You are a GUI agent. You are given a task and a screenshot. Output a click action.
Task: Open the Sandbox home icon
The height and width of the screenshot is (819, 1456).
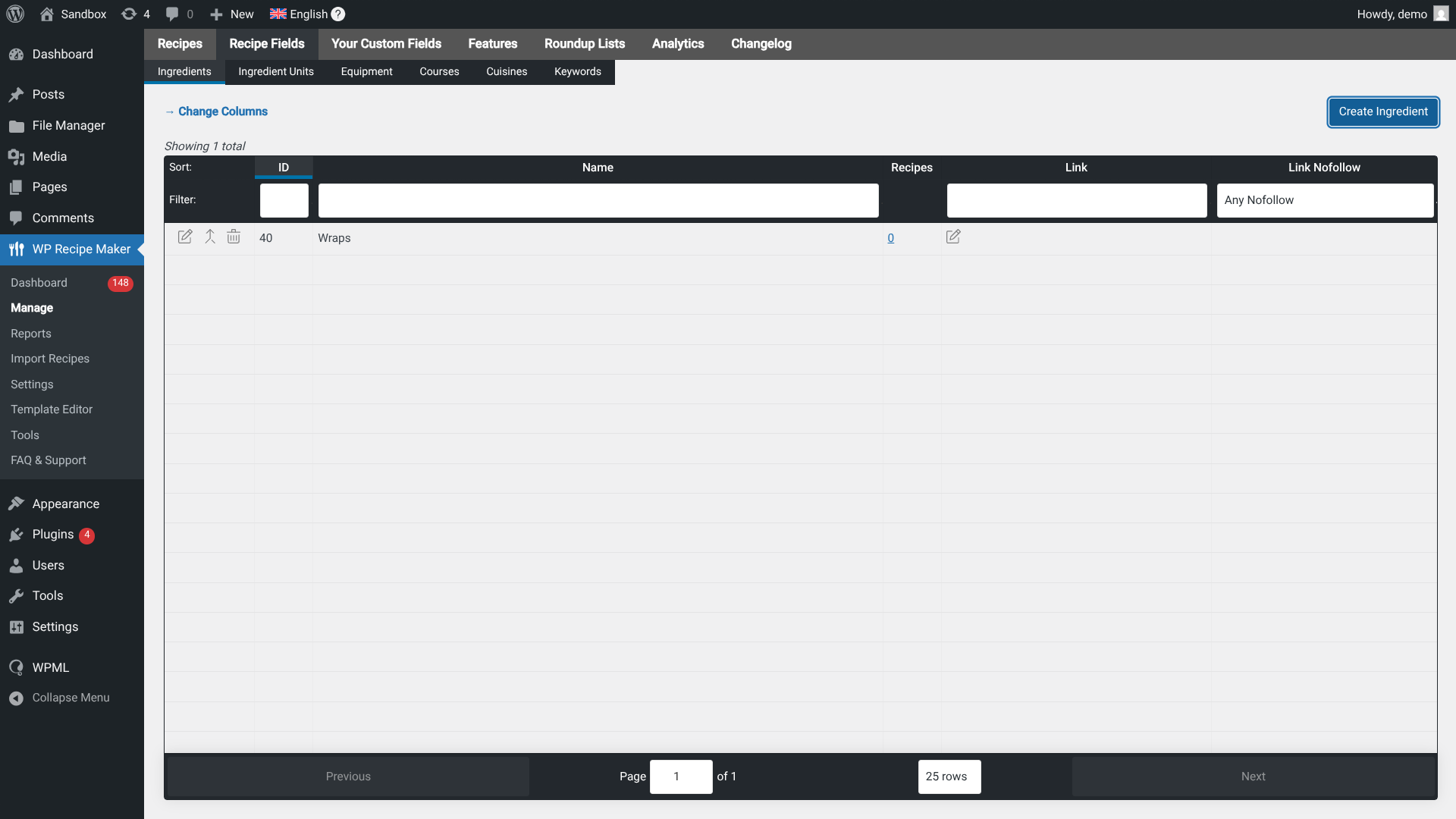[47, 14]
